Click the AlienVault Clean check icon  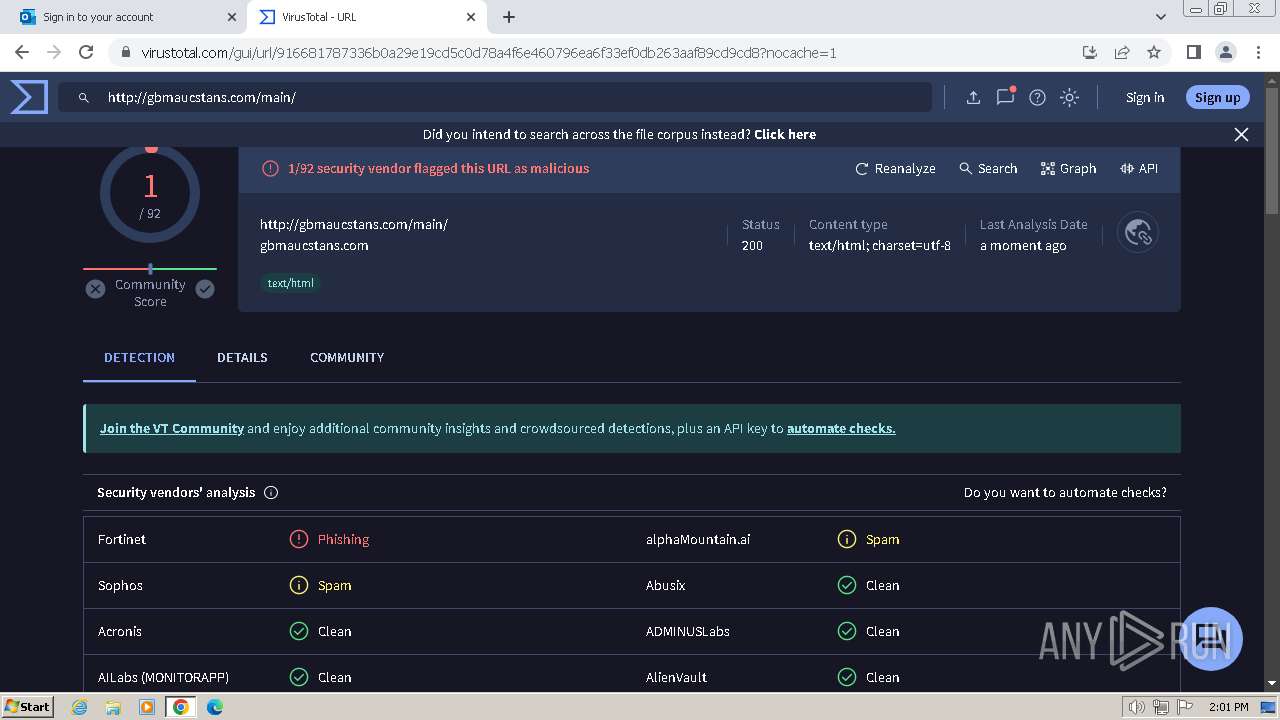[846, 677]
